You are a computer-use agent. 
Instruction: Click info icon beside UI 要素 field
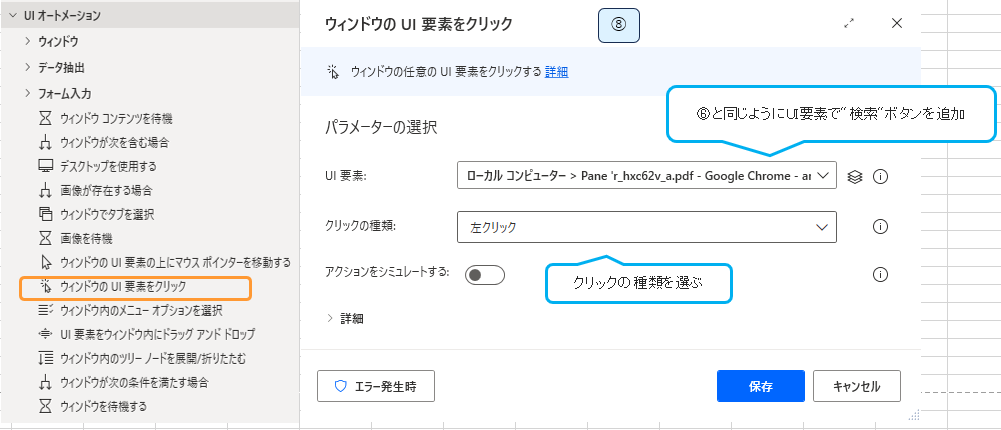(x=881, y=177)
